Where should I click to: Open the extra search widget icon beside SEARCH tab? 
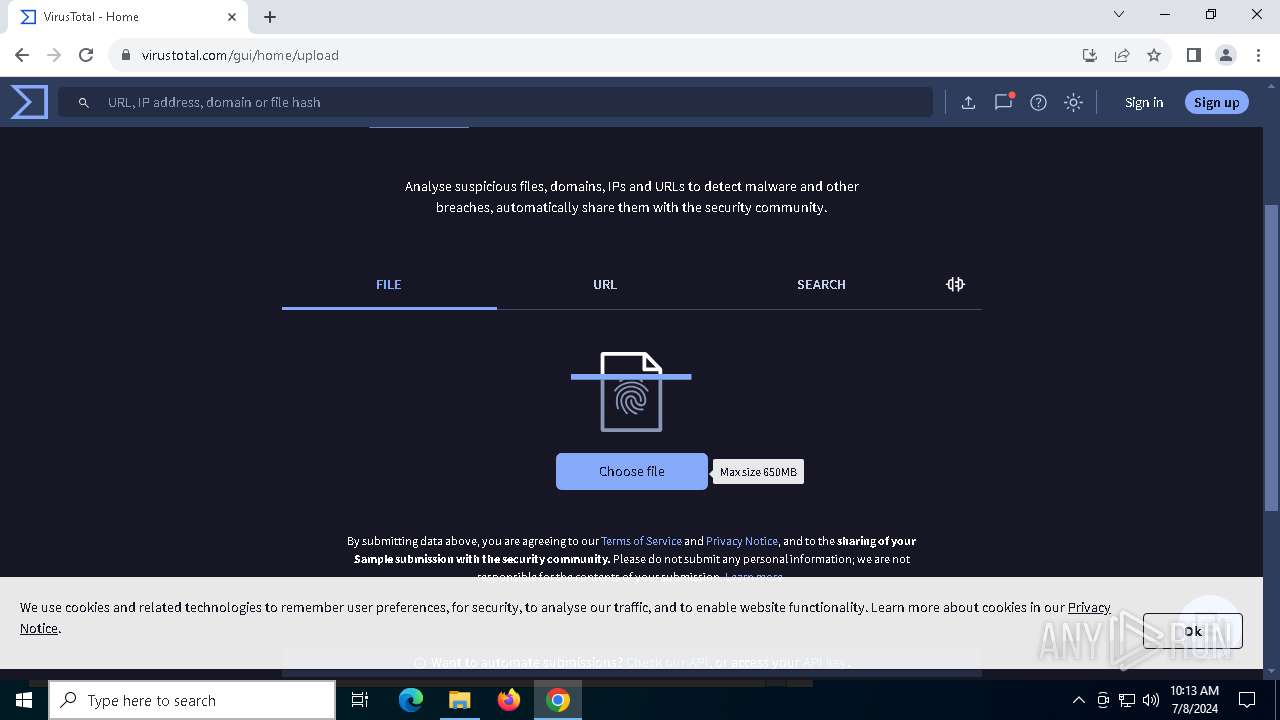tap(955, 284)
